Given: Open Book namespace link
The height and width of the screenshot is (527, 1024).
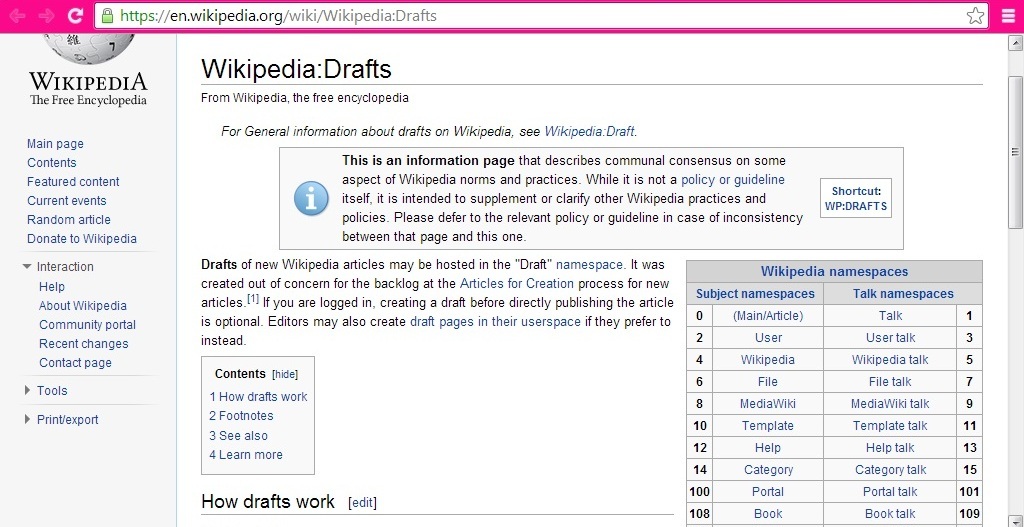Looking at the screenshot, I should click(768, 514).
